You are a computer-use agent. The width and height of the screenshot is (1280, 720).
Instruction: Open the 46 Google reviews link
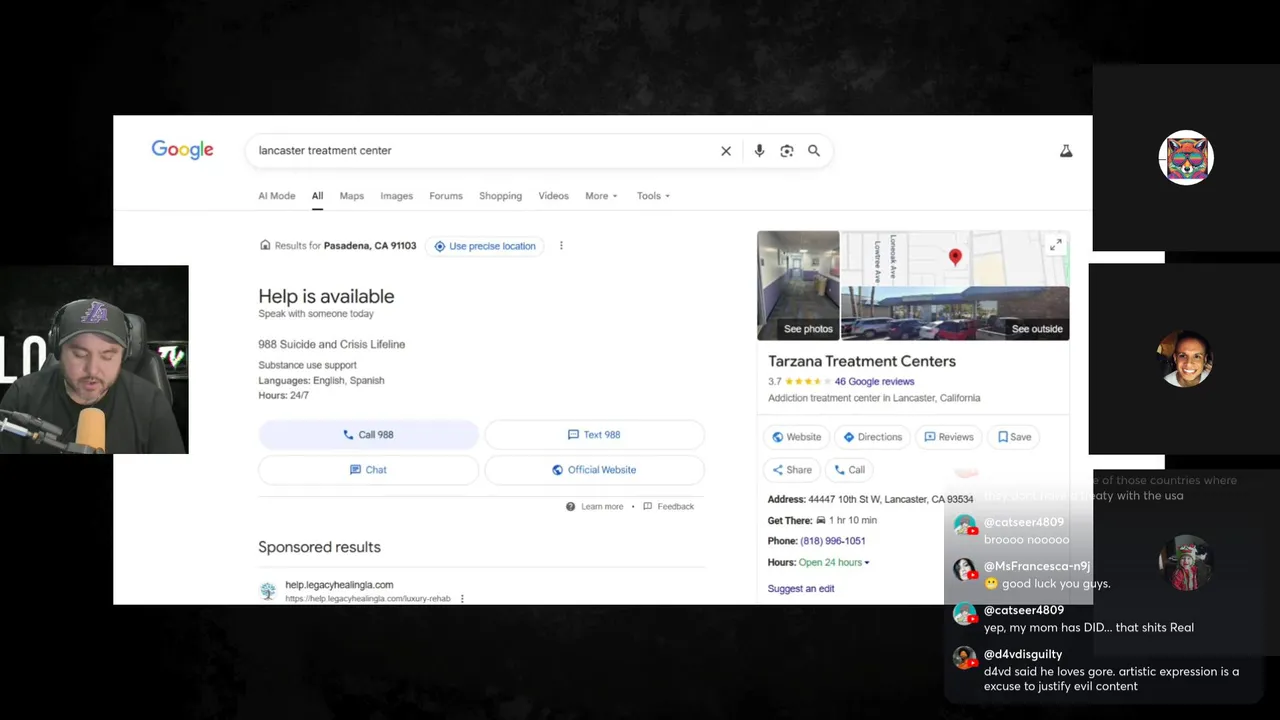click(x=874, y=382)
